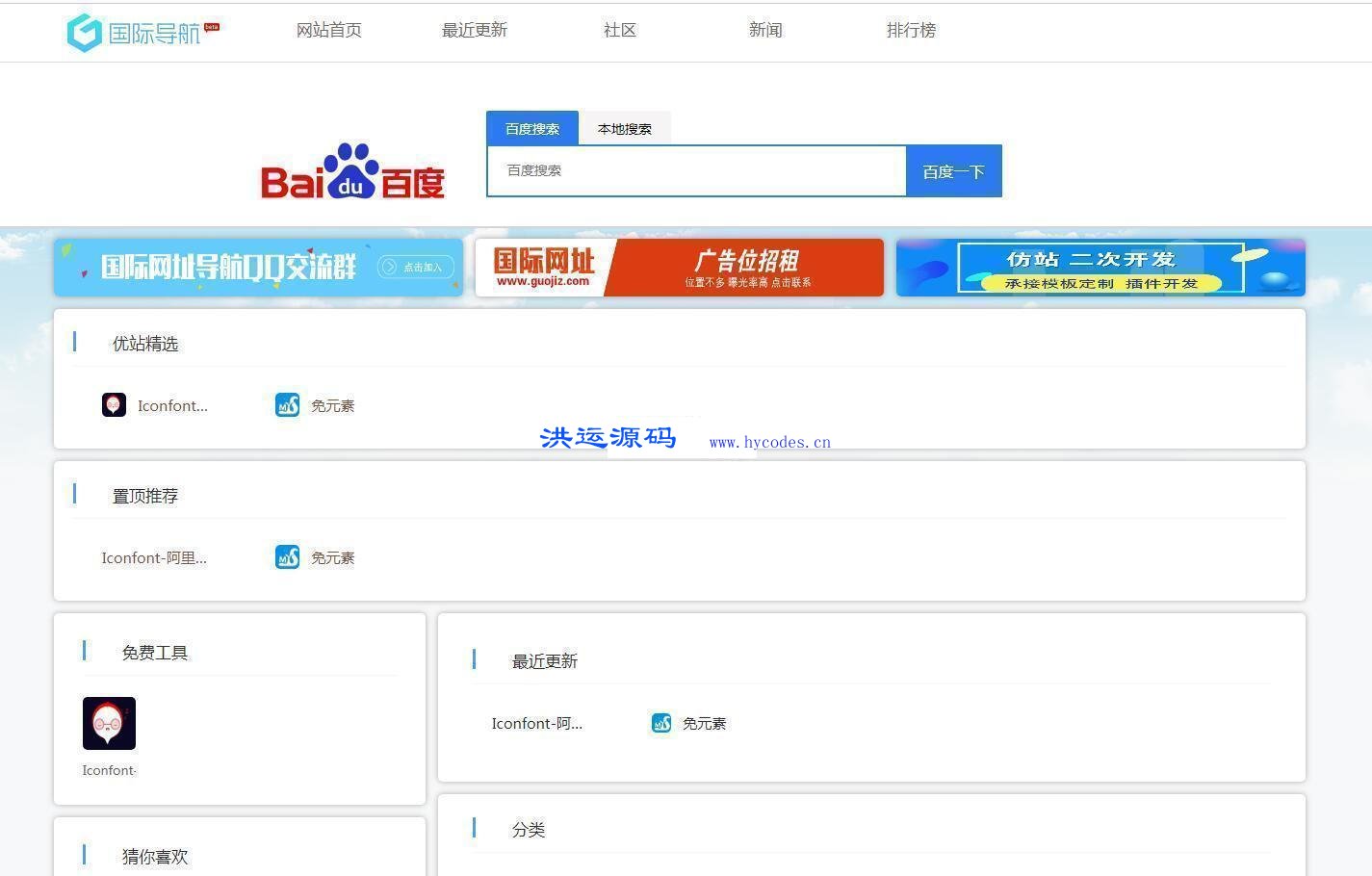The width and height of the screenshot is (1372, 876).
Task: Click Iconfont label under 免费工具 thumbnail
Action: click(109, 770)
